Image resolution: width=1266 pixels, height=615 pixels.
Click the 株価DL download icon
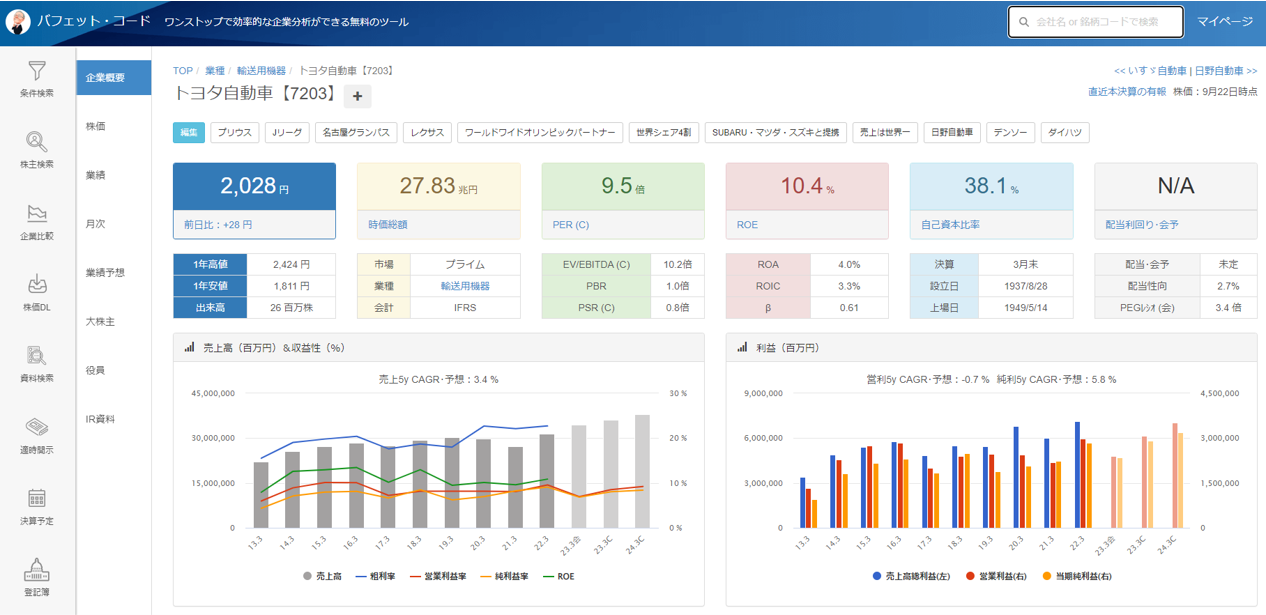pos(37,286)
